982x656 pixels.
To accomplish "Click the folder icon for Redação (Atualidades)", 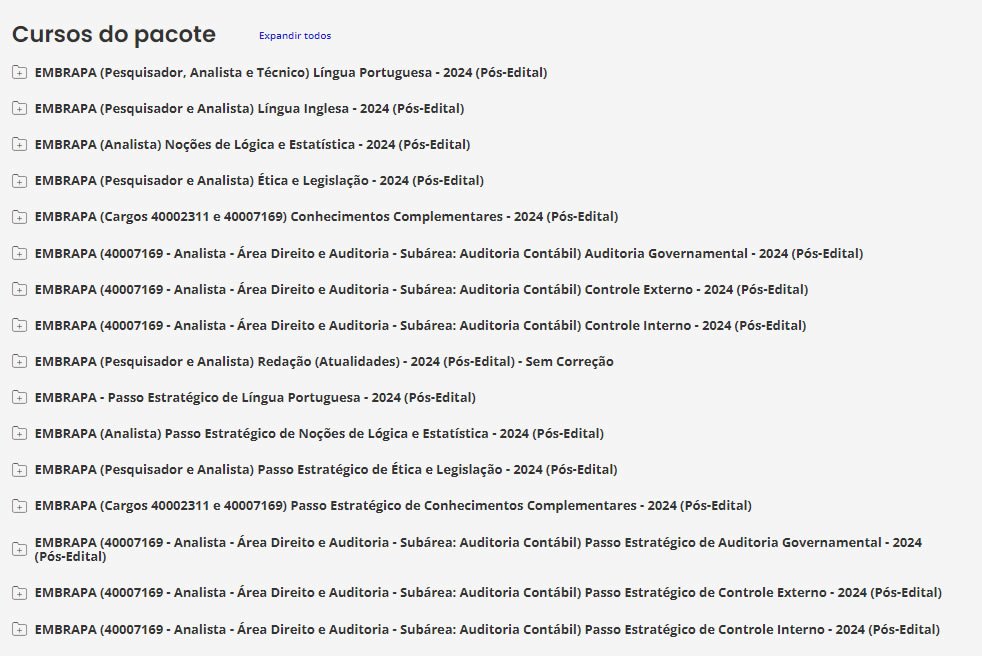I will click(x=19, y=361).
